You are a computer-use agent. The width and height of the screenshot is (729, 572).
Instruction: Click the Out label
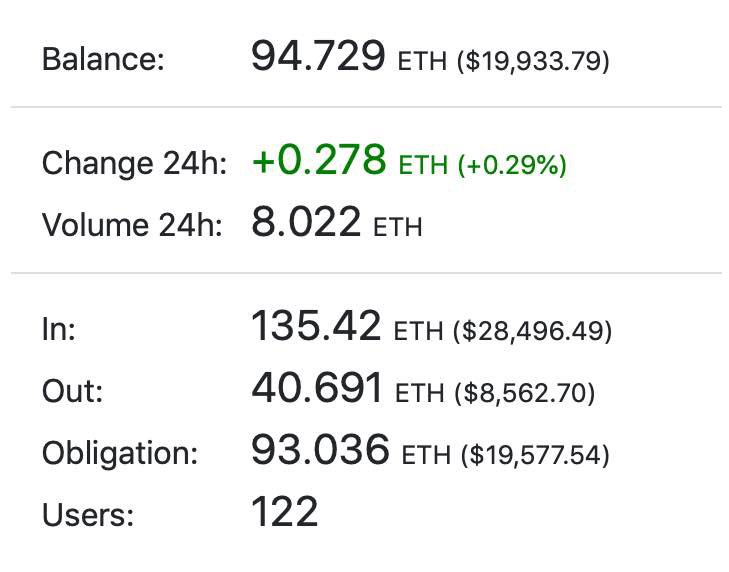point(71,391)
